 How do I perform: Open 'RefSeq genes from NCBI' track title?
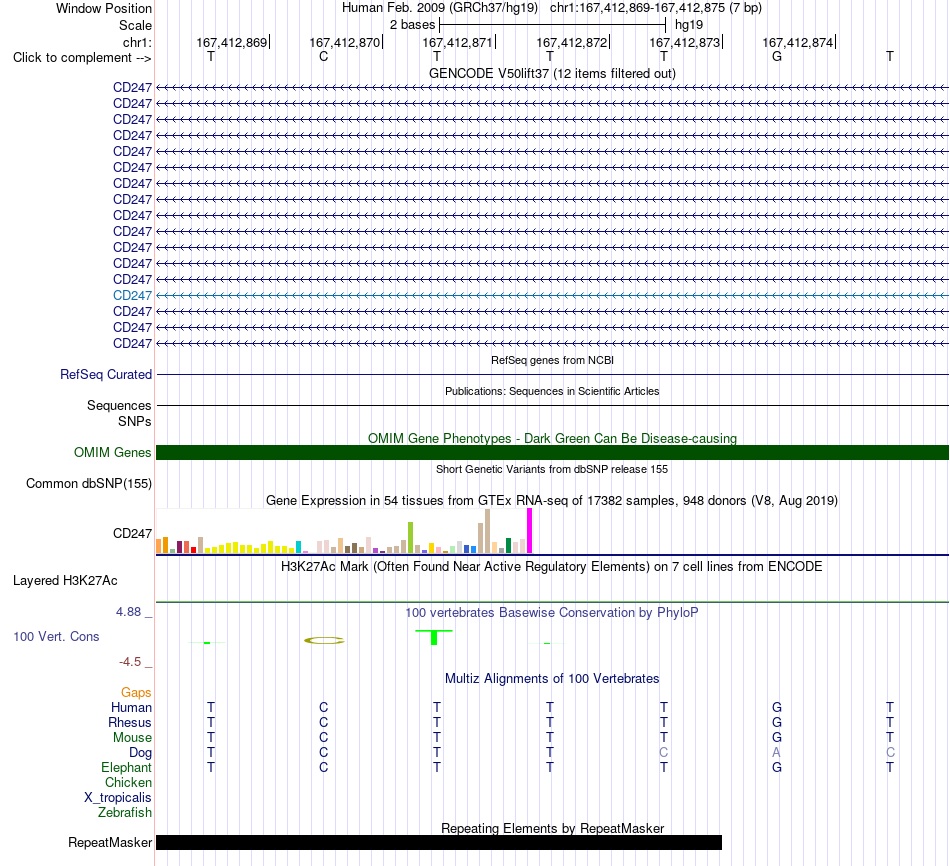pos(552,360)
